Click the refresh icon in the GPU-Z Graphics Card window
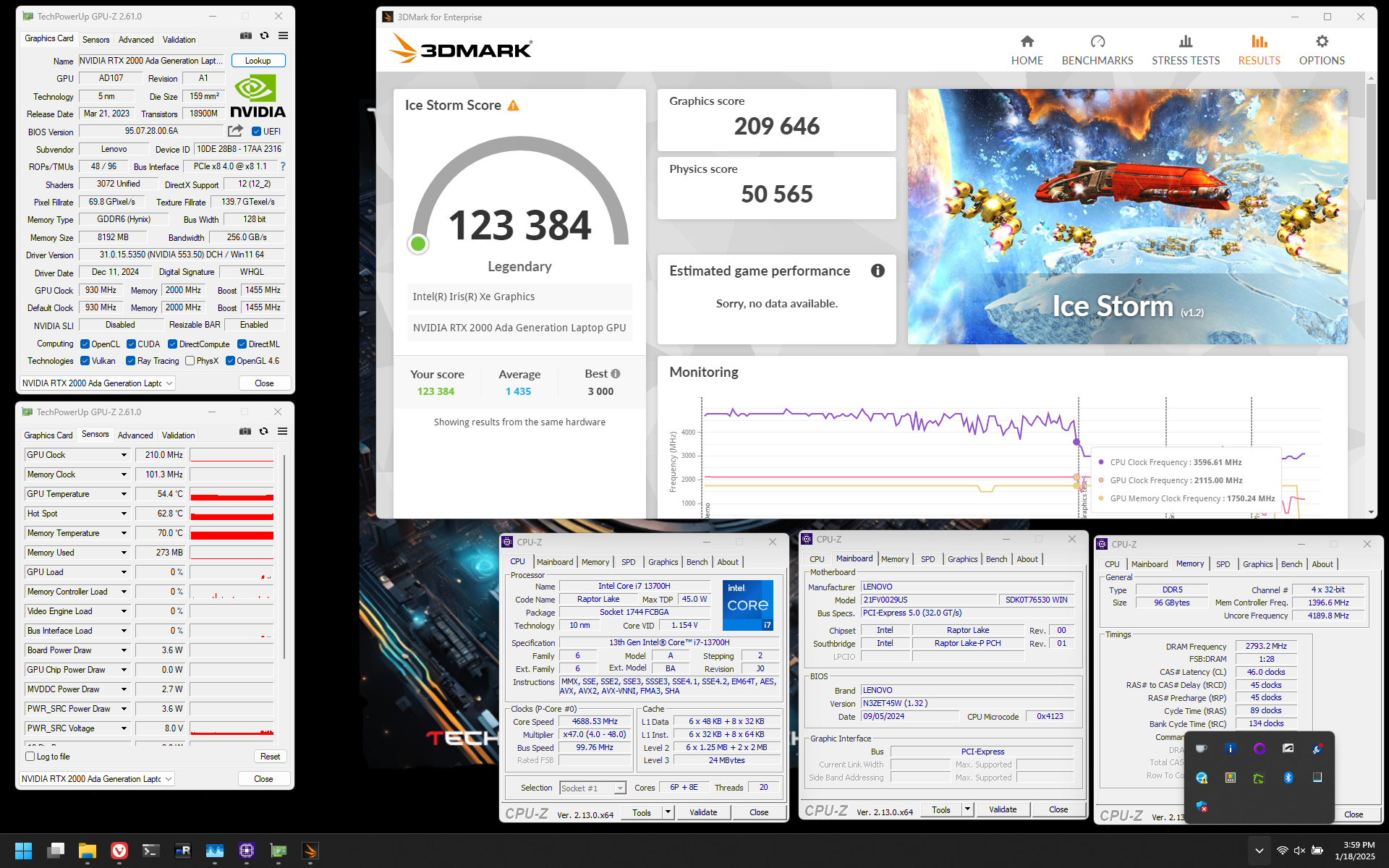The image size is (1389, 868). pyautogui.click(x=265, y=35)
